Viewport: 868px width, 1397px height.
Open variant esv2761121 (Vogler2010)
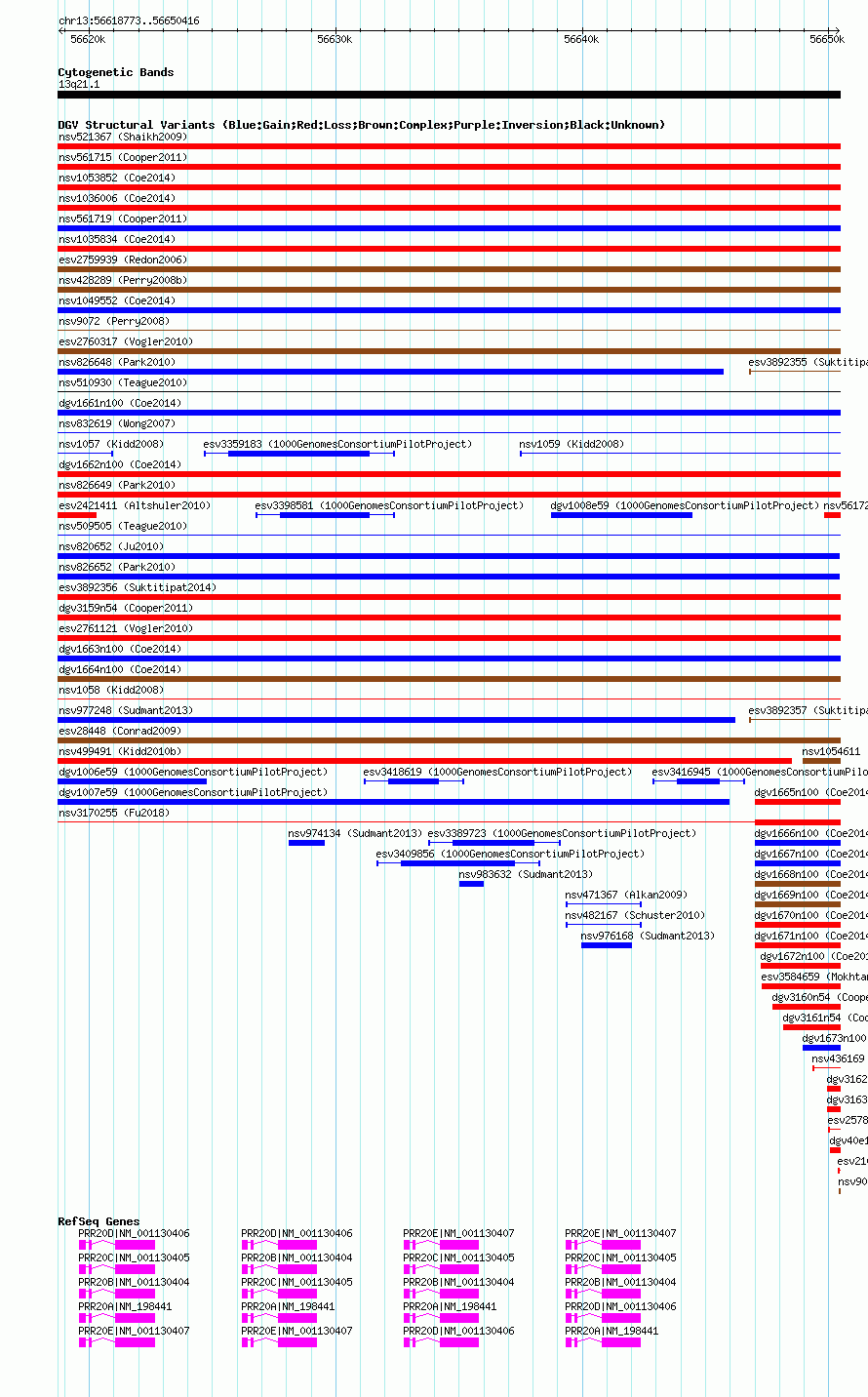click(x=126, y=628)
